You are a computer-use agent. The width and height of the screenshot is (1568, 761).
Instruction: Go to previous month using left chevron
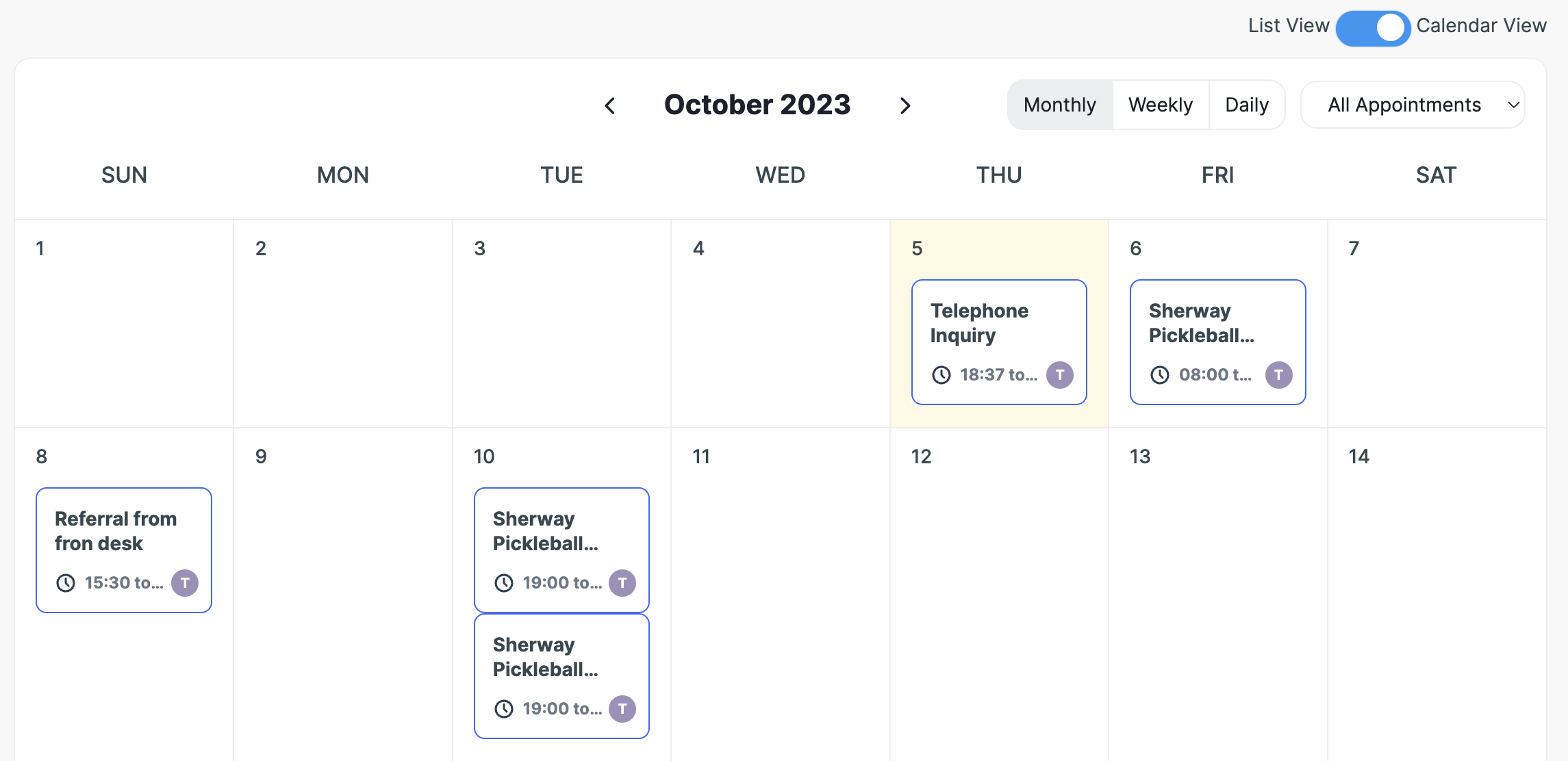610,105
